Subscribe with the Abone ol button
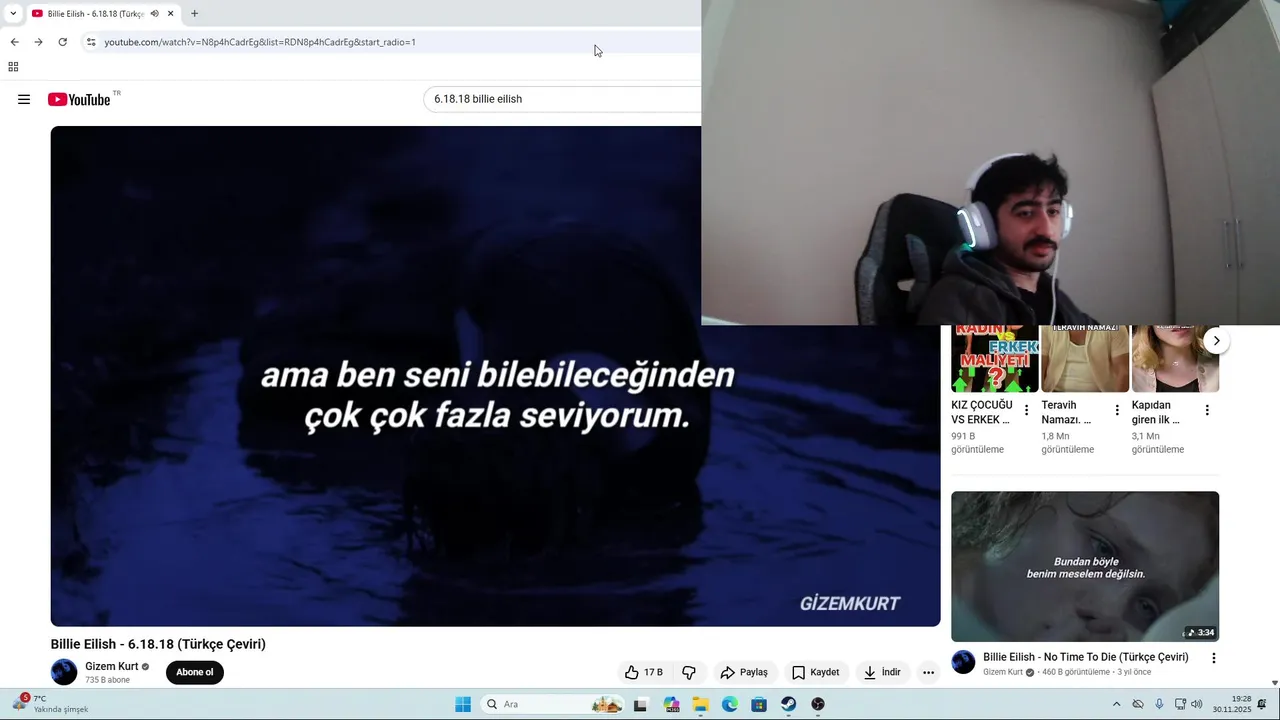 (x=195, y=672)
